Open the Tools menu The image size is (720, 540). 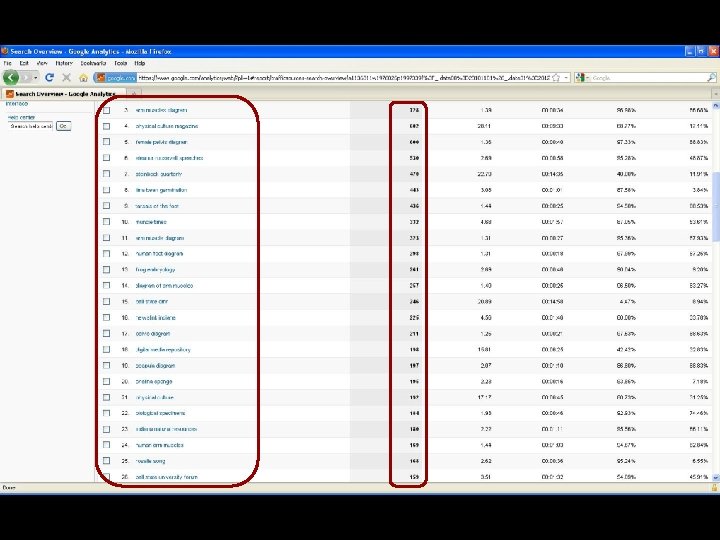pos(120,63)
